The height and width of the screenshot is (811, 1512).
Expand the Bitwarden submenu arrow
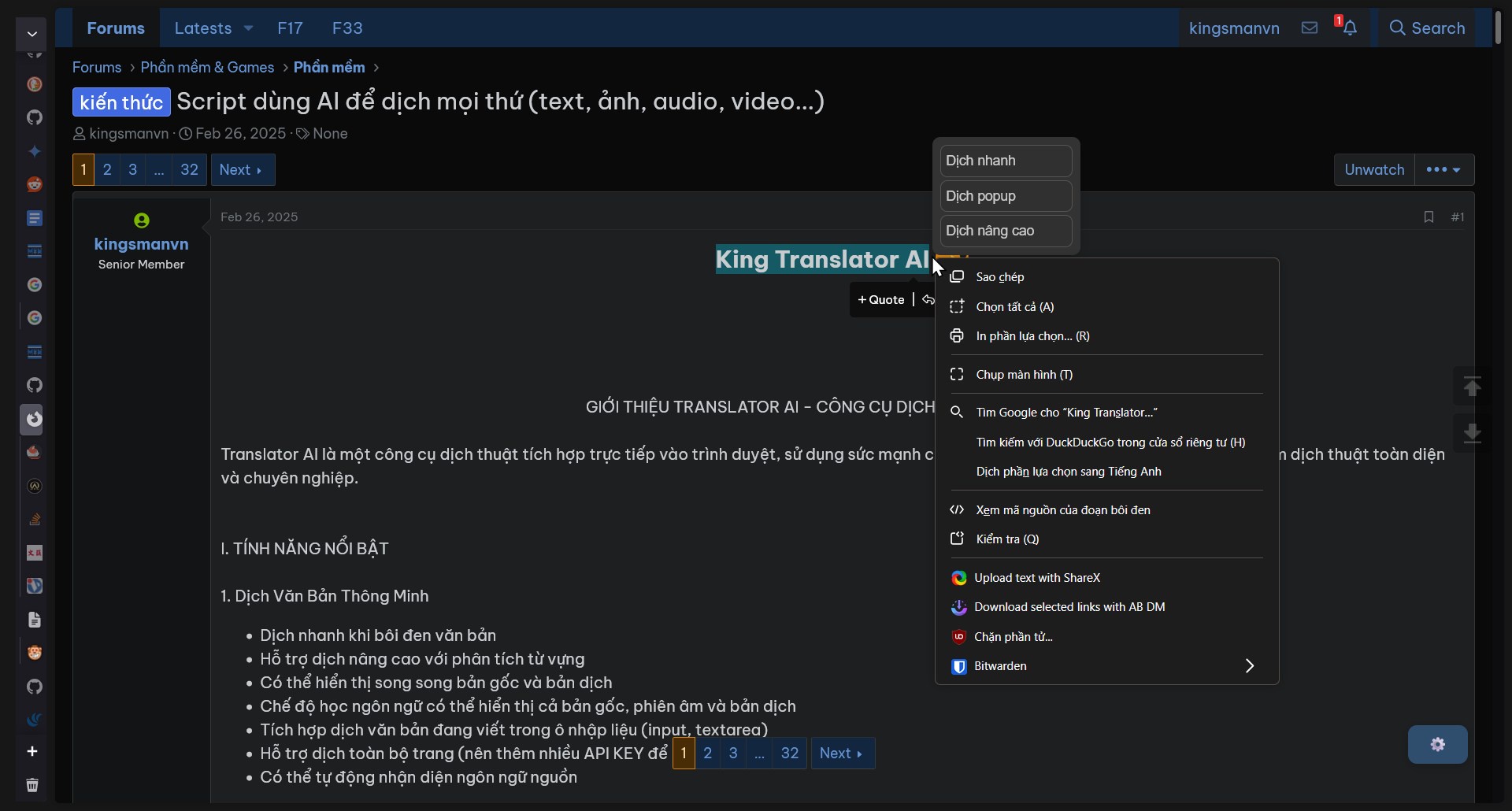(1250, 666)
